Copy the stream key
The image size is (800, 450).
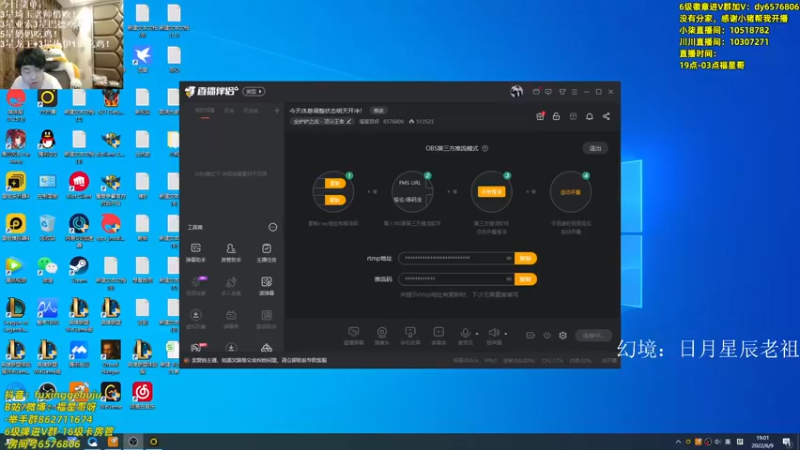tap(526, 279)
